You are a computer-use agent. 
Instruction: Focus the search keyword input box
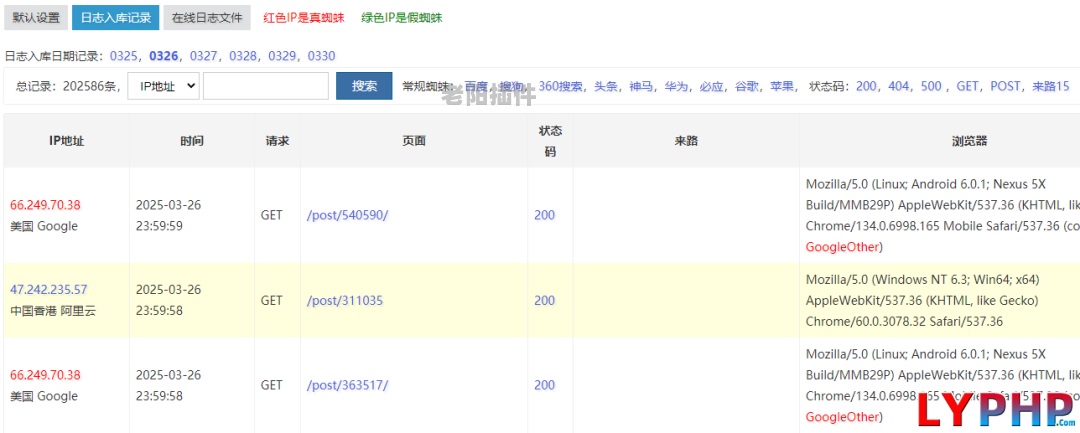click(266, 86)
